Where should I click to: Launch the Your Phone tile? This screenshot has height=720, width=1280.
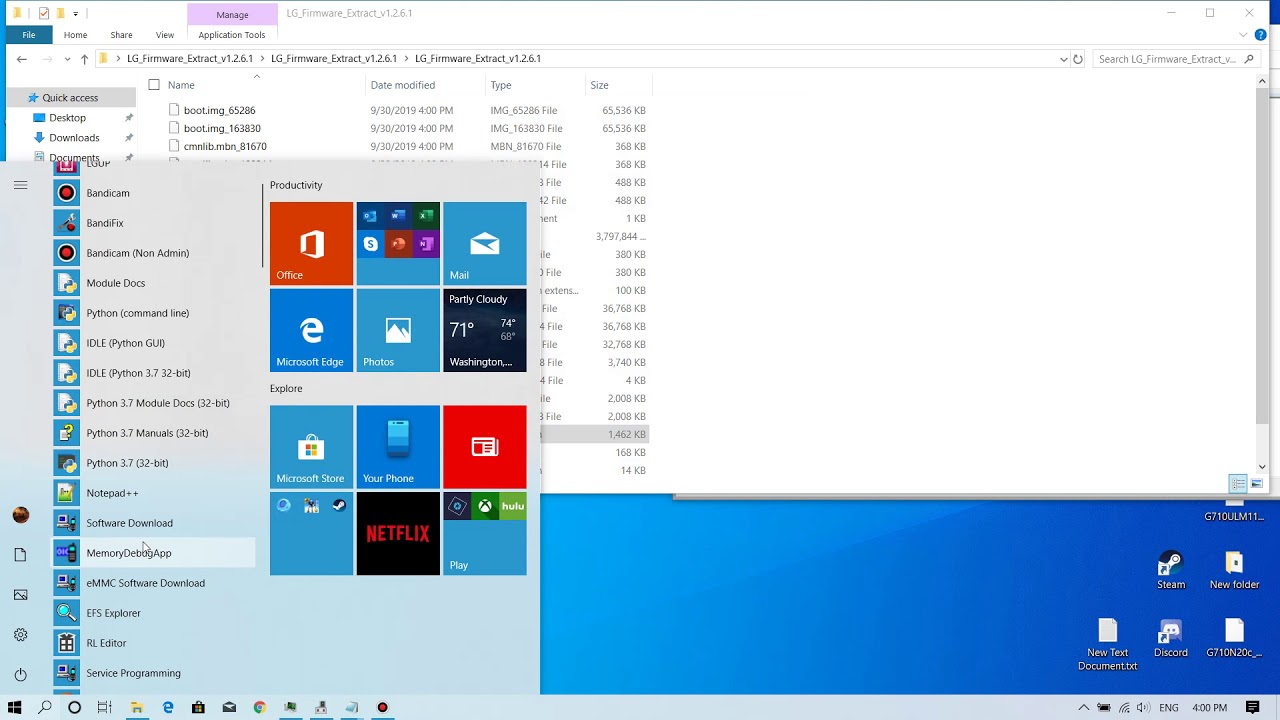coord(398,447)
